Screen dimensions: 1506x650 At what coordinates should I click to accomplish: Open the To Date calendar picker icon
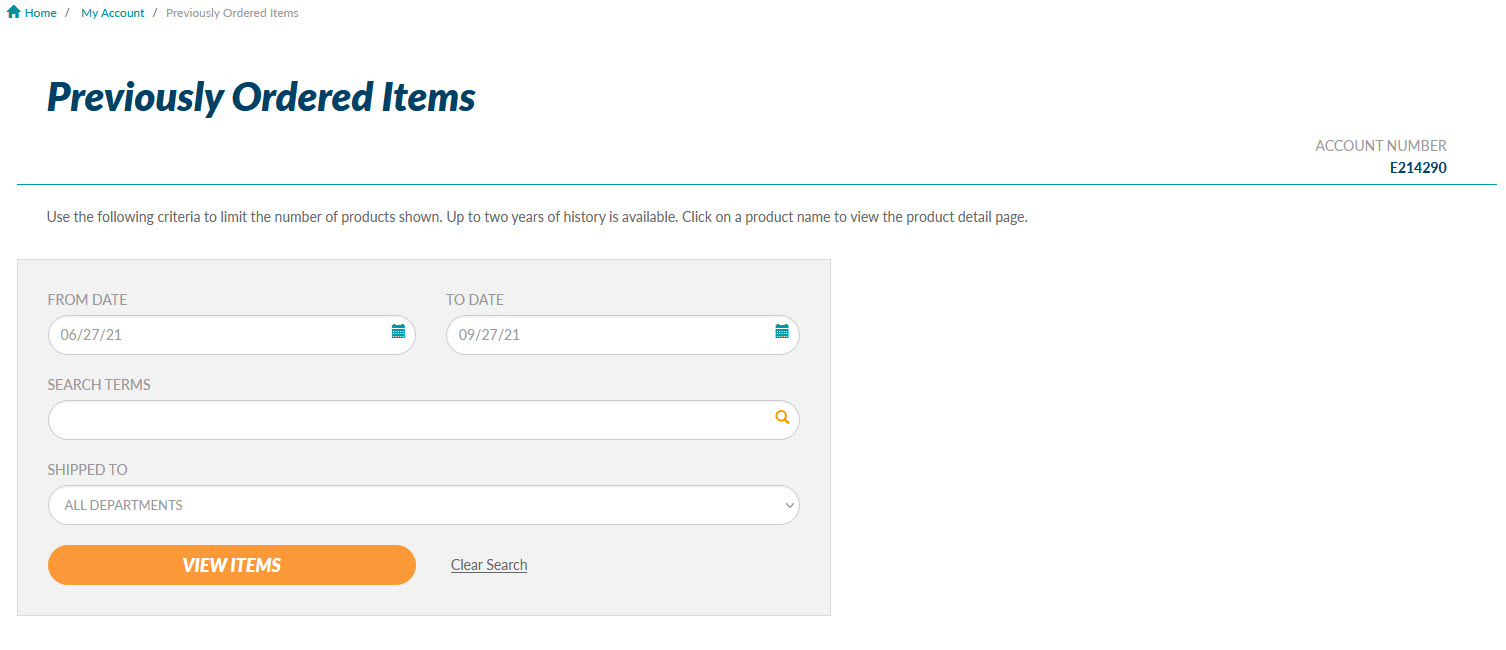(x=782, y=331)
